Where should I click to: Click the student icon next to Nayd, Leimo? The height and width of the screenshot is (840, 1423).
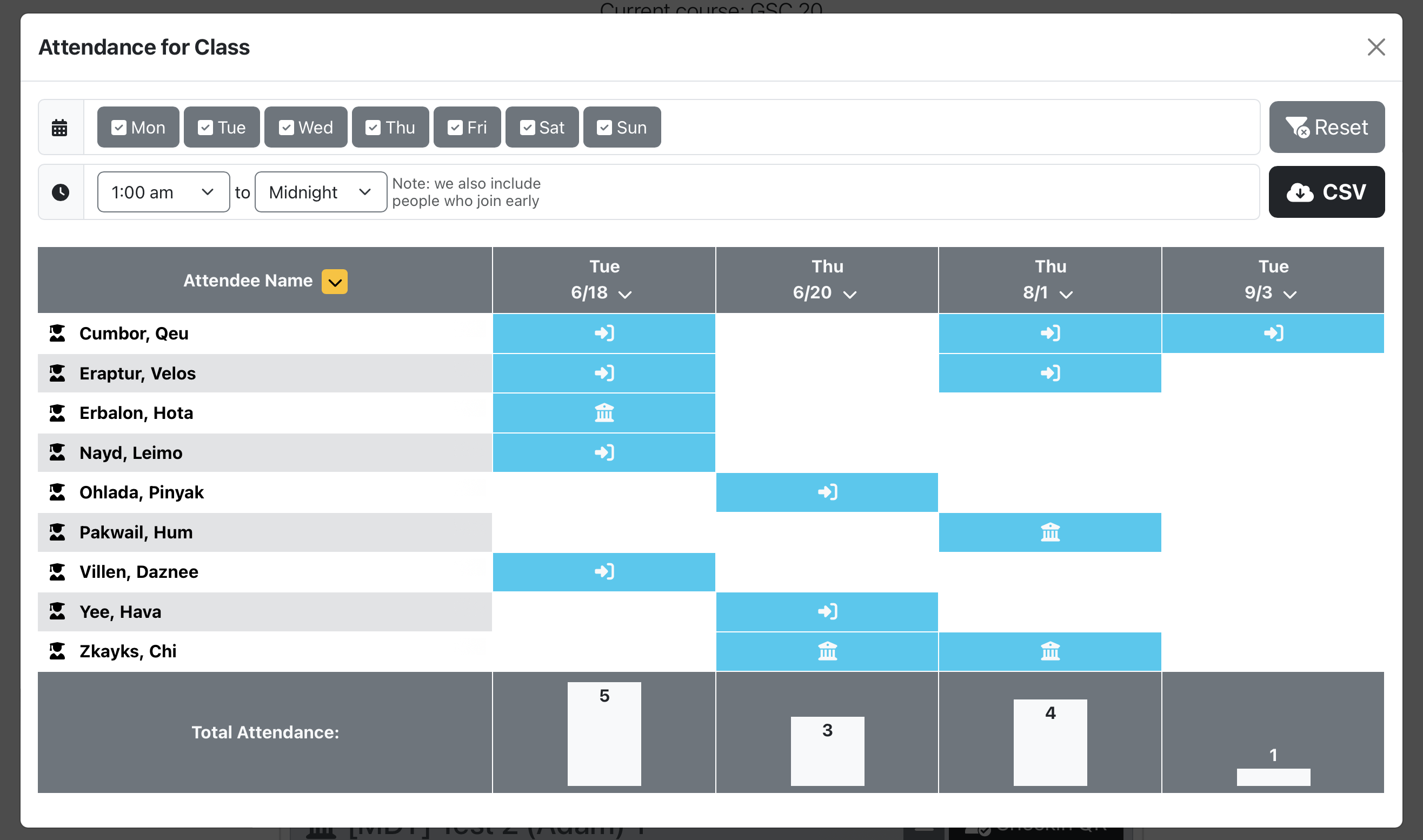pyautogui.click(x=57, y=452)
